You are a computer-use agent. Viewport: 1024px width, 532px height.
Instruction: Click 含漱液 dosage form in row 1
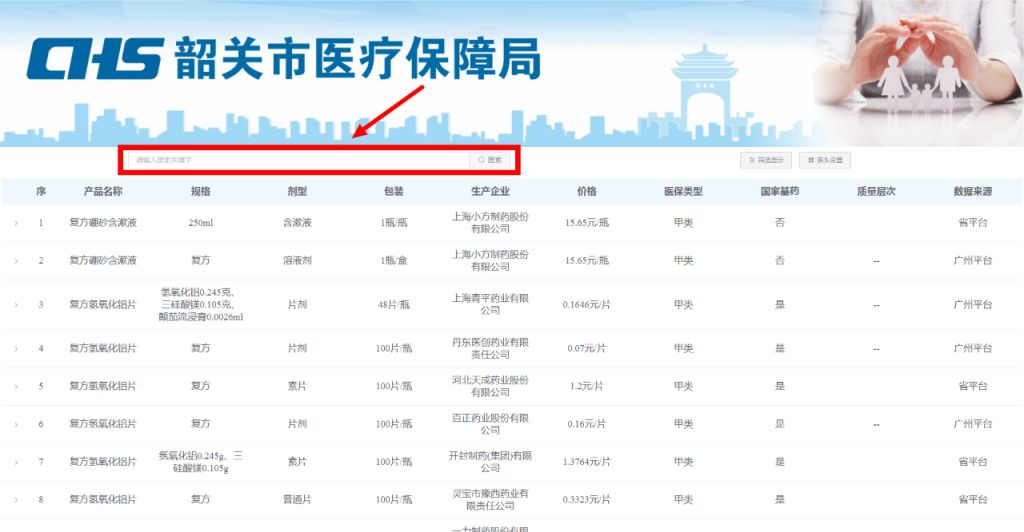point(297,223)
